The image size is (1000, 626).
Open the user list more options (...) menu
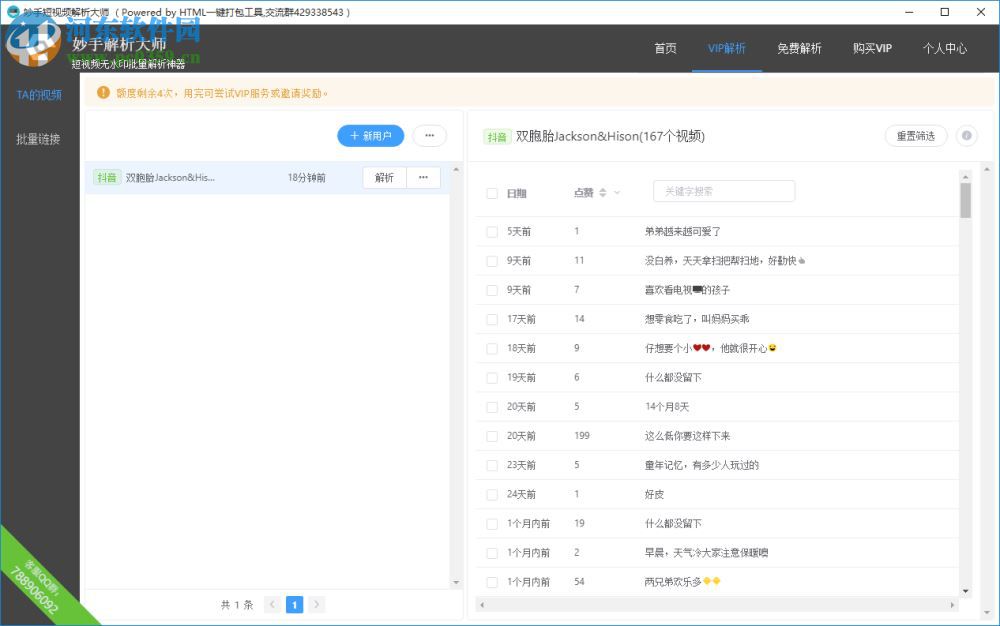pos(429,135)
